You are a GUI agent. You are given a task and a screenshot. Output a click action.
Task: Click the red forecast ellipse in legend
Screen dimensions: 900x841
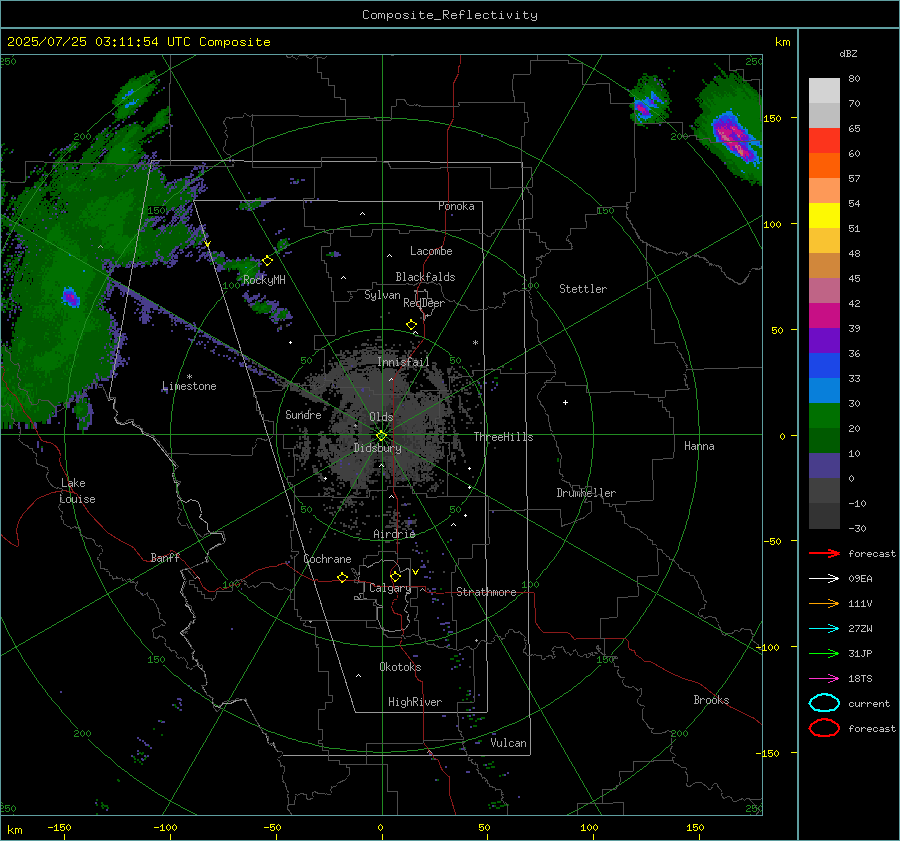(824, 728)
